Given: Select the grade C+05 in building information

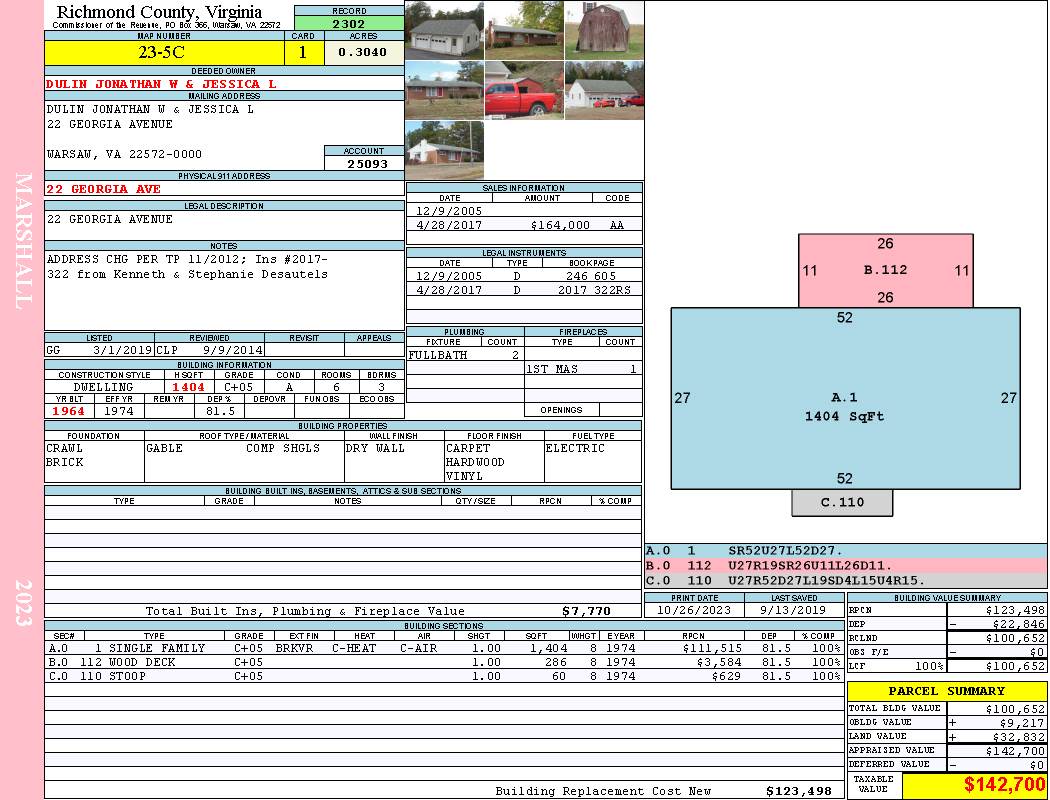Looking at the screenshot, I should point(238,387).
